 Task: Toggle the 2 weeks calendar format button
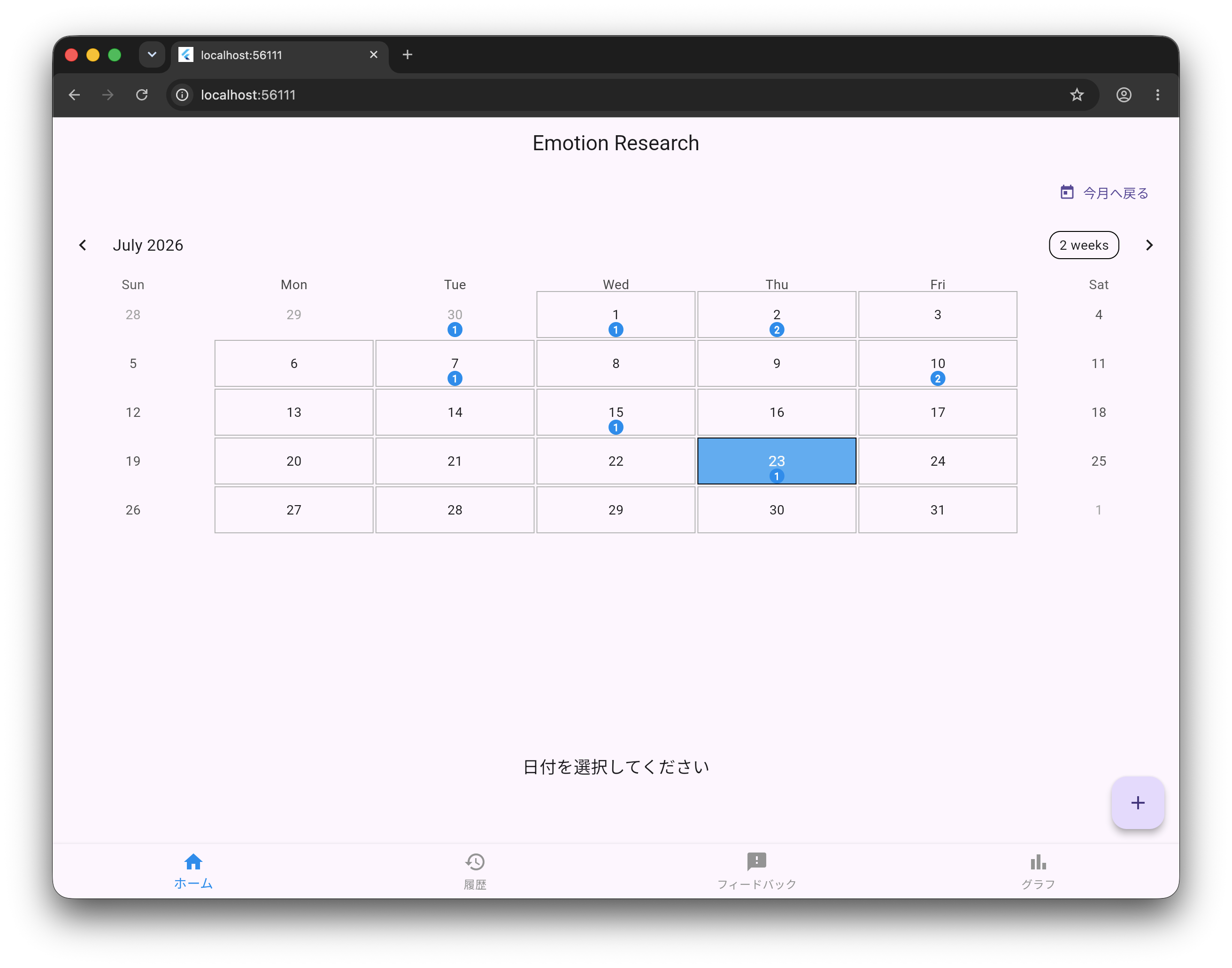coord(1084,245)
